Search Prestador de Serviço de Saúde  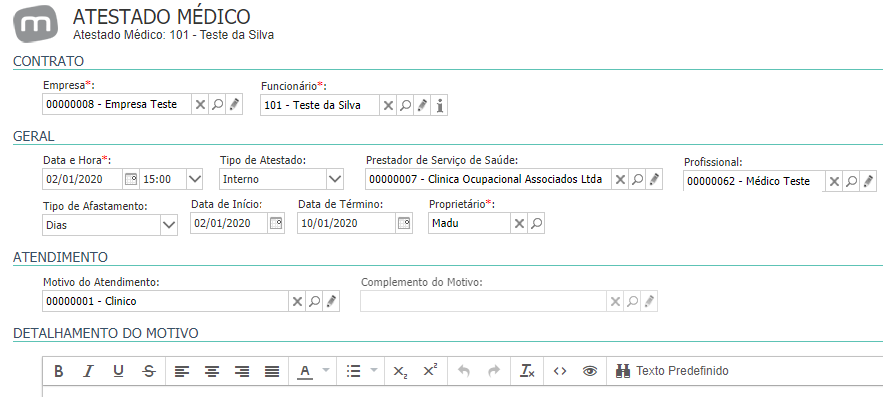[637, 179]
